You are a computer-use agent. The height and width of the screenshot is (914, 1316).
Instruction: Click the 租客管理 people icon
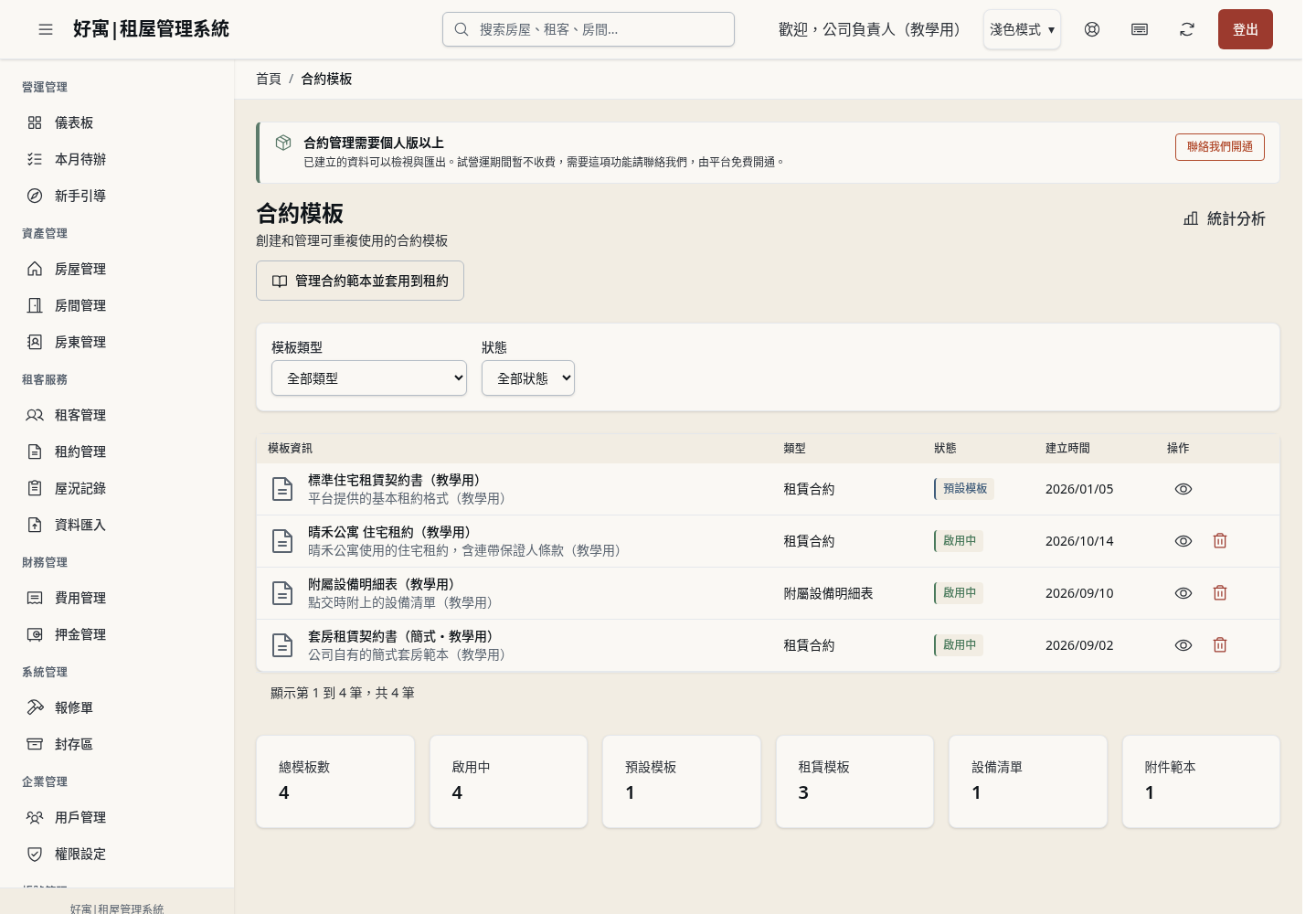tap(35, 415)
